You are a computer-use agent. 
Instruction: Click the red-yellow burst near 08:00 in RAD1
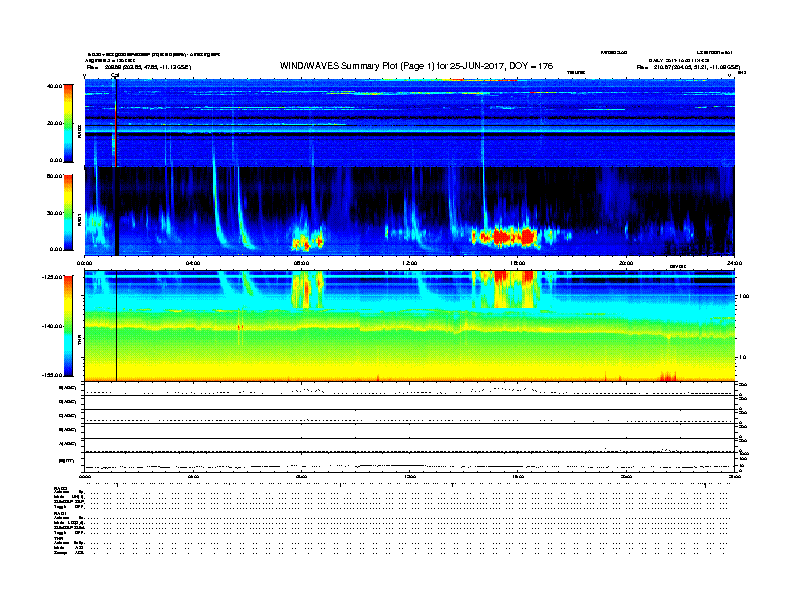pos(307,241)
